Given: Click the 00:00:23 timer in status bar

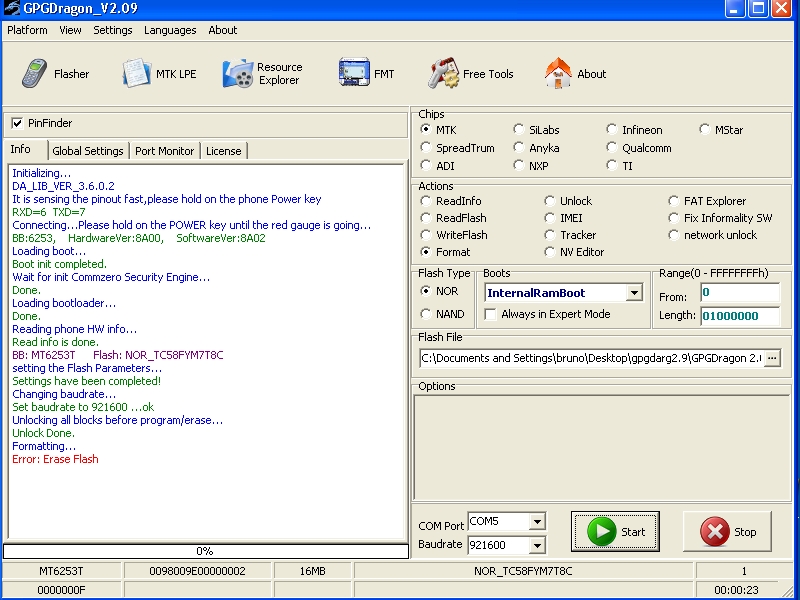Looking at the screenshot, I should 736,590.
